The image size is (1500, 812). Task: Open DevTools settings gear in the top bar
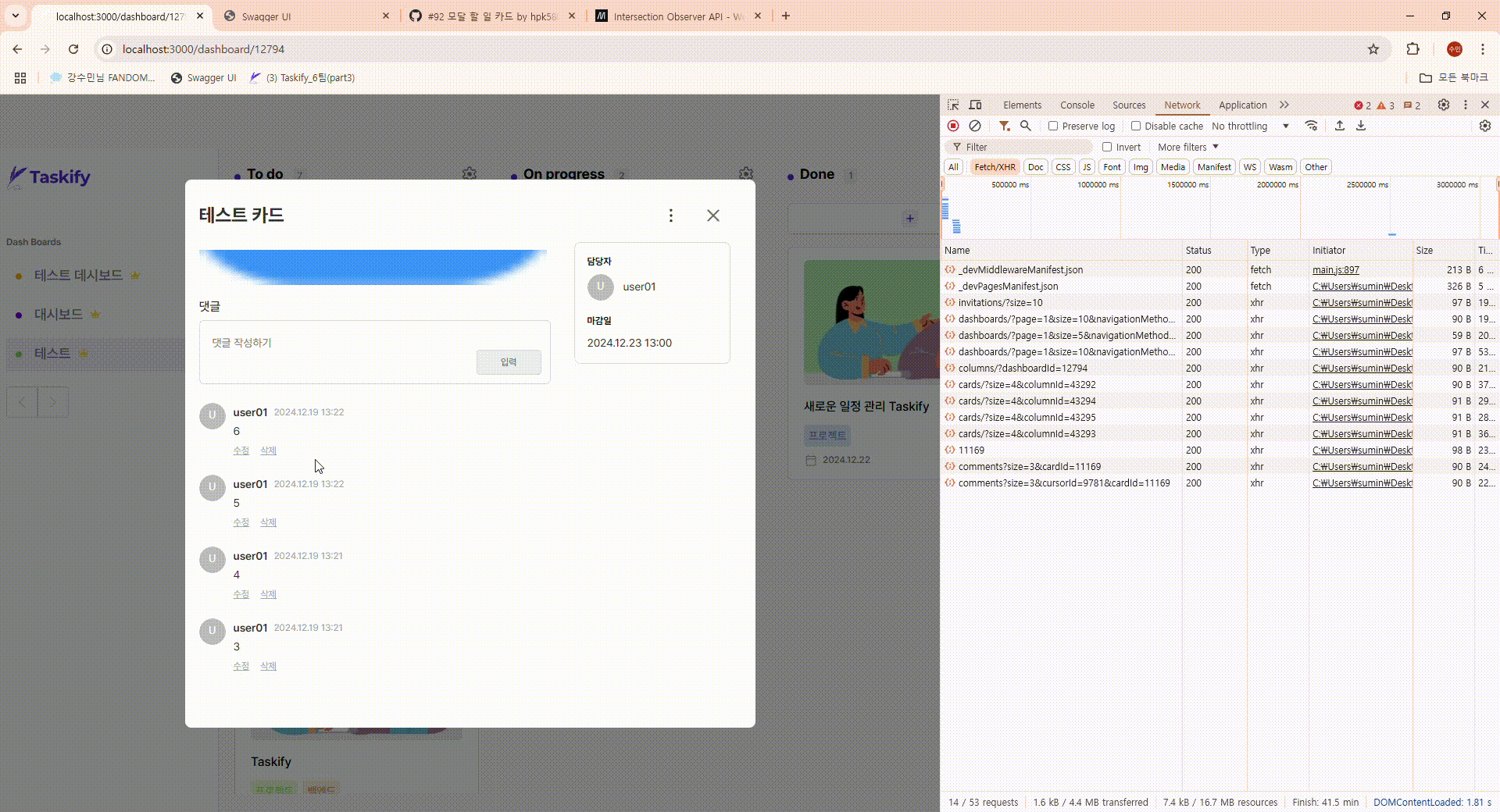1444,105
